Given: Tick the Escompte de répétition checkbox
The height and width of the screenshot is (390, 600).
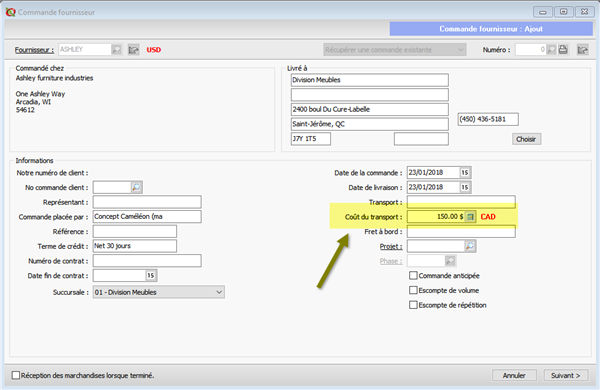Looking at the screenshot, I should coord(413,305).
